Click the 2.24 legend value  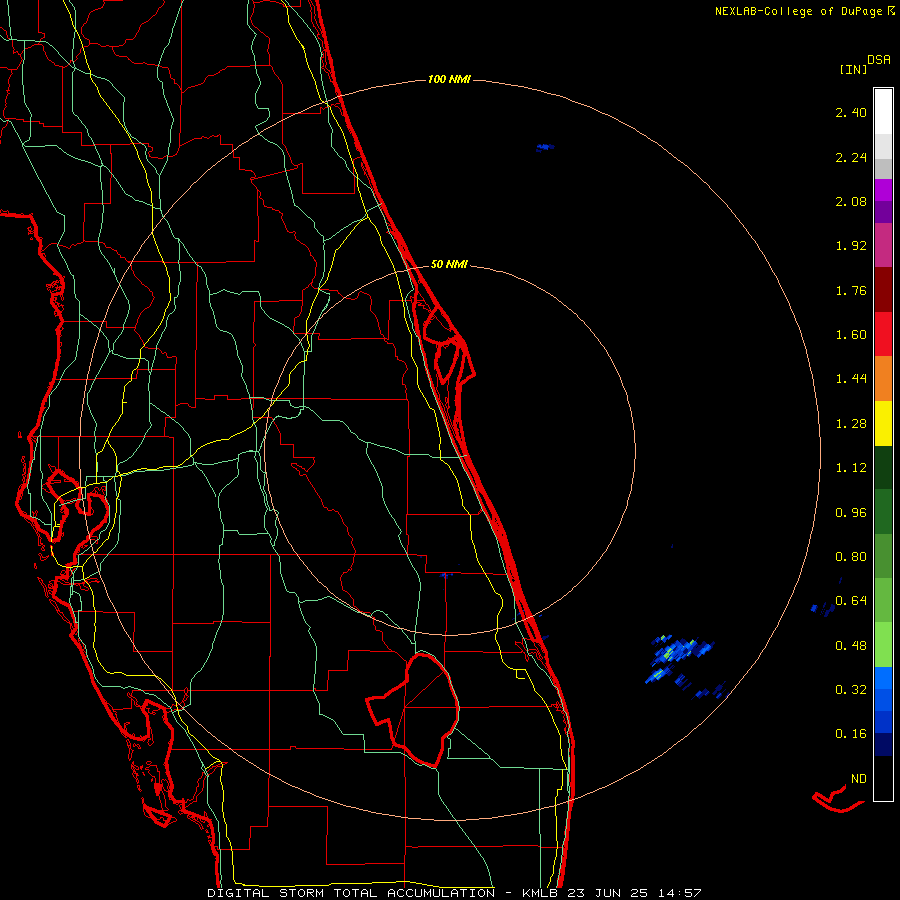tap(851, 157)
